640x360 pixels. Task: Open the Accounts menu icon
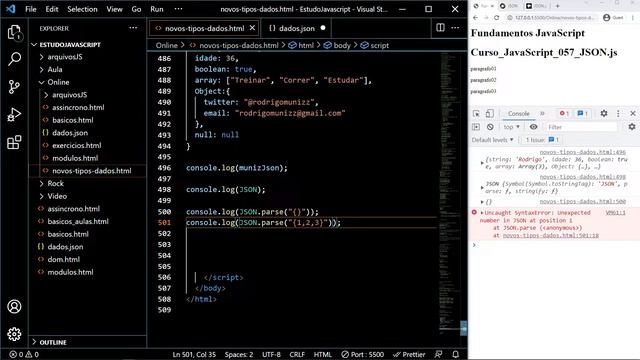point(14,307)
